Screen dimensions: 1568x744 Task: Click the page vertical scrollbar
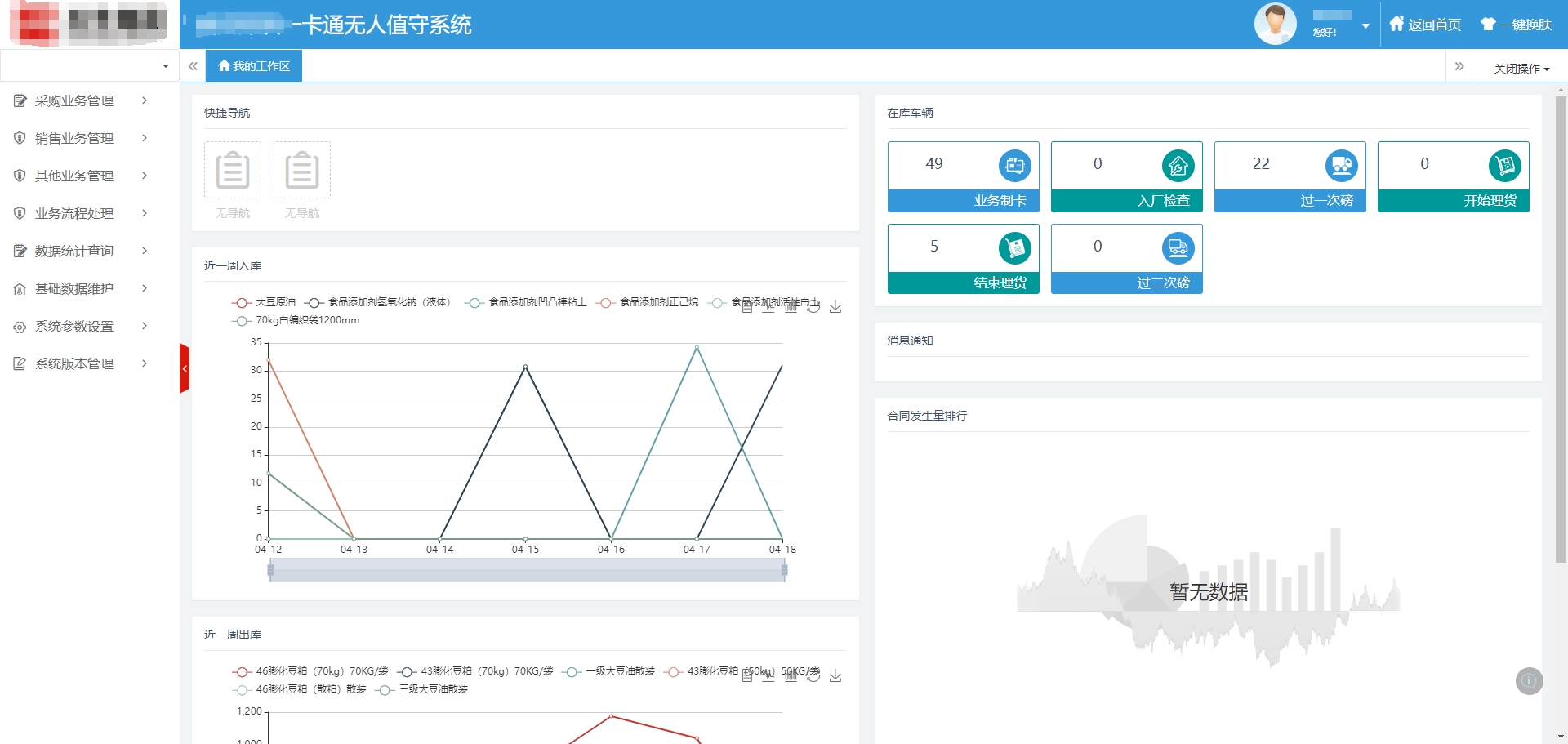pyautogui.click(x=1561, y=329)
